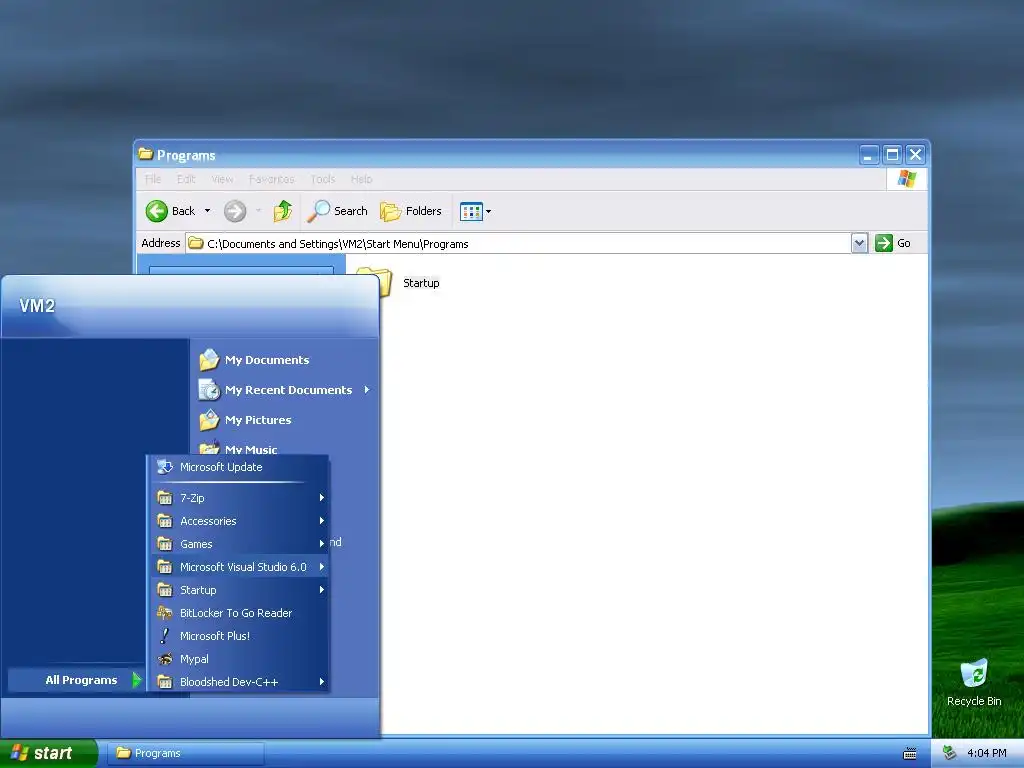
Task: Expand the Accessories program folder
Action: click(238, 521)
